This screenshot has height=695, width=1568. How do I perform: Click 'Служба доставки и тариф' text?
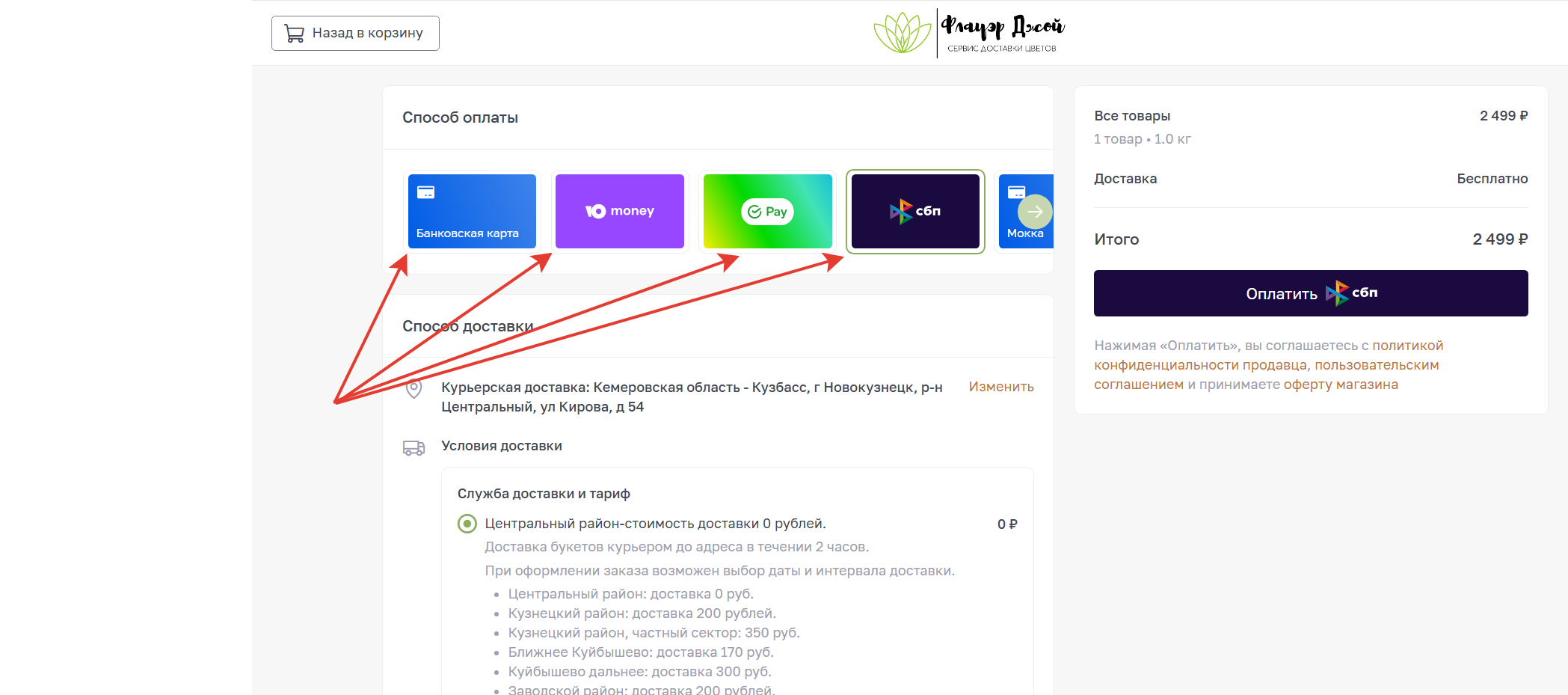coord(544,494)
